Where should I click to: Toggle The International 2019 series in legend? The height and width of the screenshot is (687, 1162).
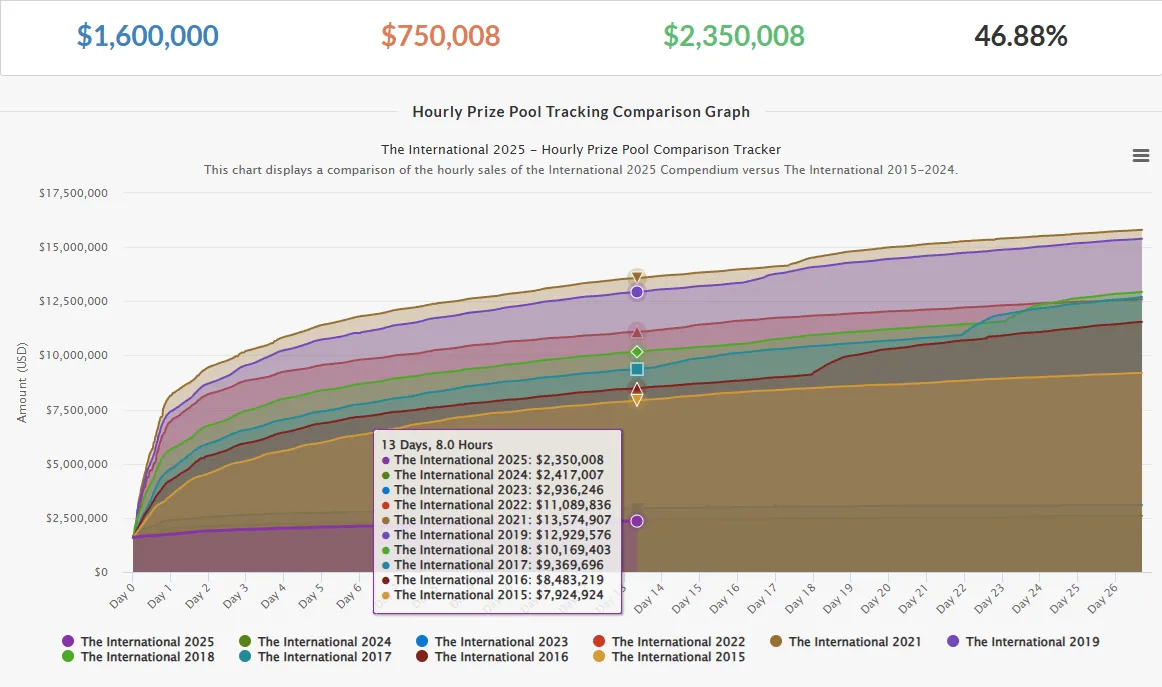pos(1023,642)
